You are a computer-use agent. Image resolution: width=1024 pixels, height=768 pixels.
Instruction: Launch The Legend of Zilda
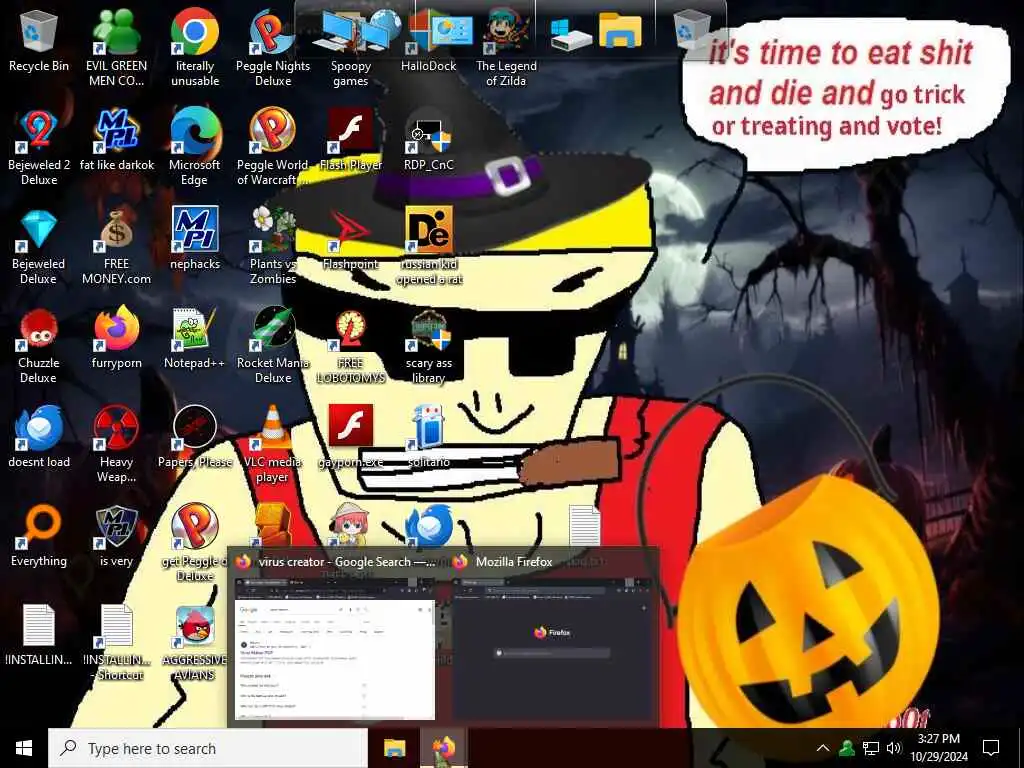point(506,49)
